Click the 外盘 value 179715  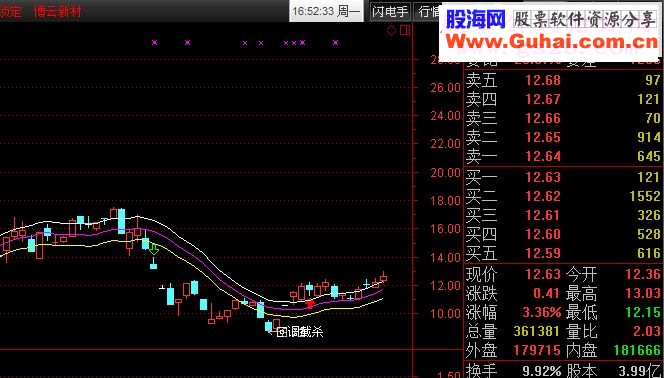tap(537, 351)
